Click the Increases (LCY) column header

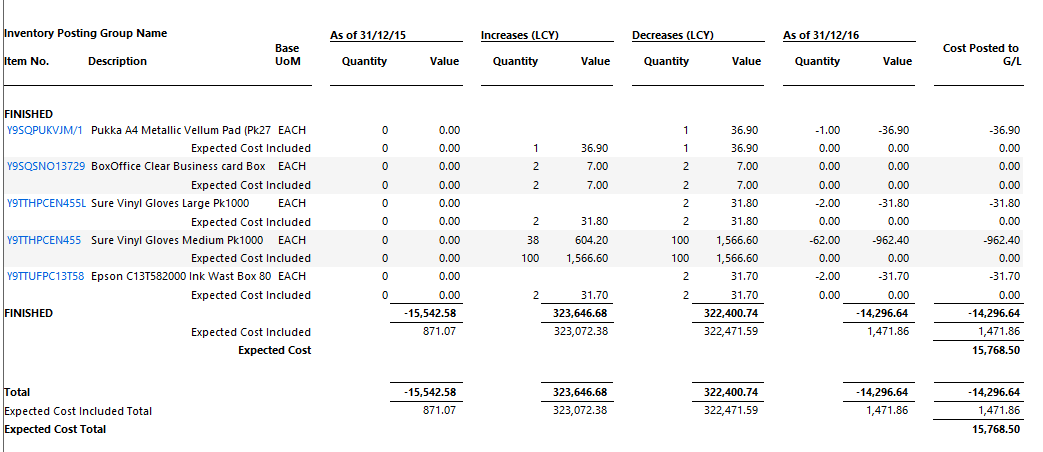(x=519, y=36)
